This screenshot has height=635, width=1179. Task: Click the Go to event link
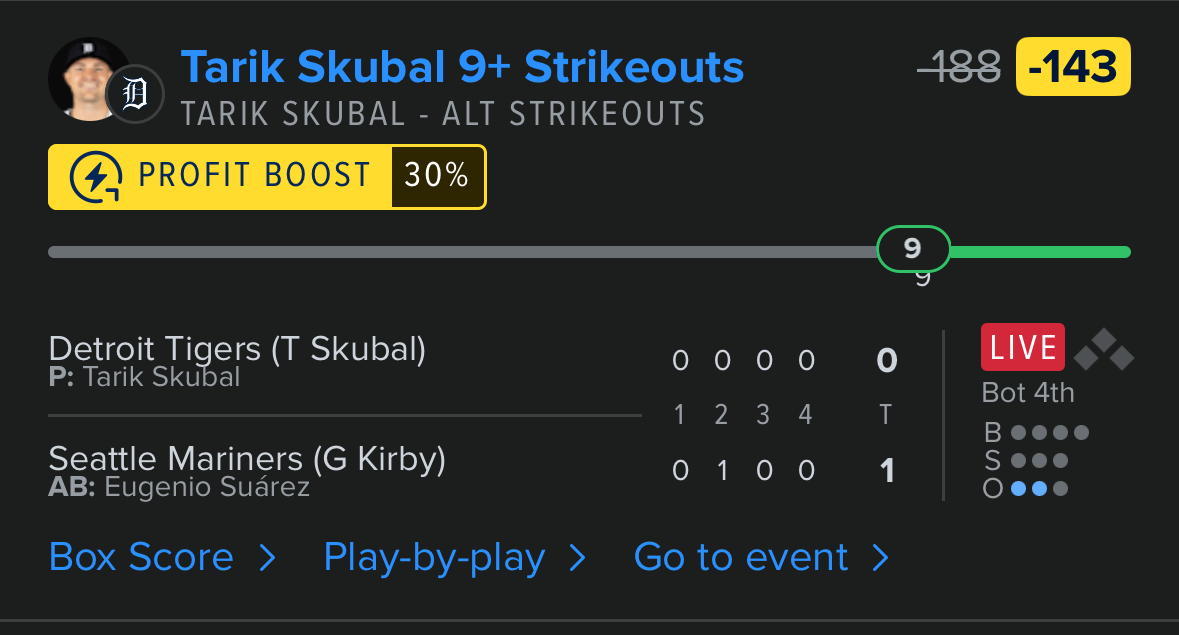point(741,557)
